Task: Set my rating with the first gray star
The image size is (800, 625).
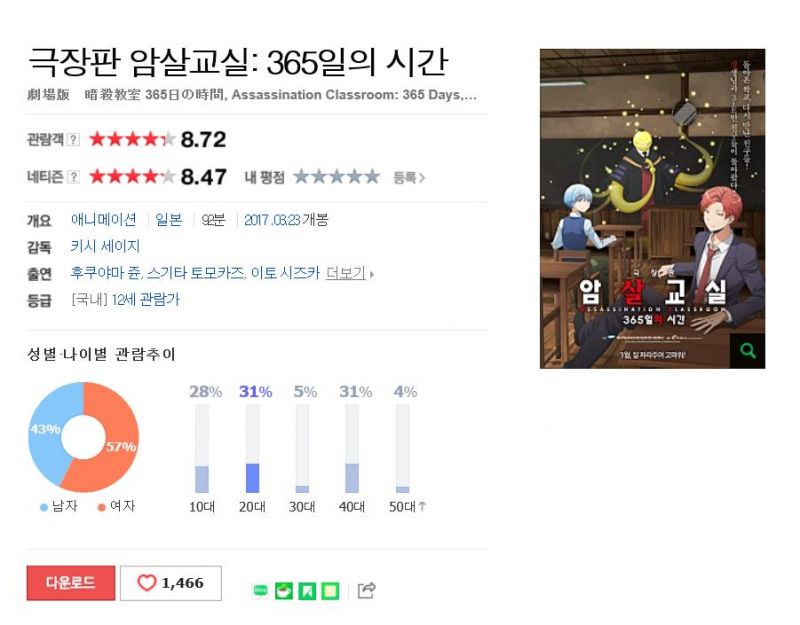Action: (302, 177)
